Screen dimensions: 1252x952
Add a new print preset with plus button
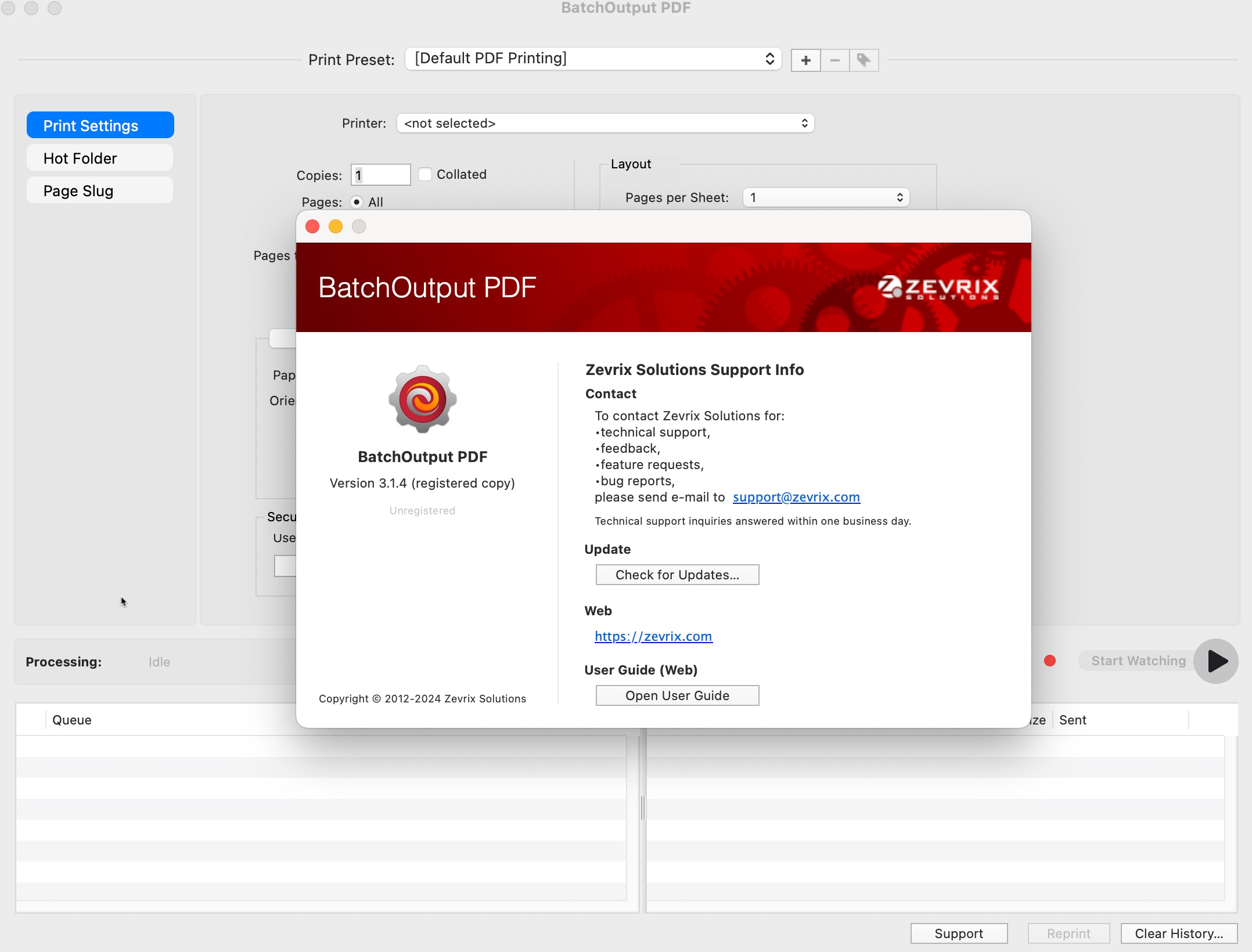click(806, 60)
